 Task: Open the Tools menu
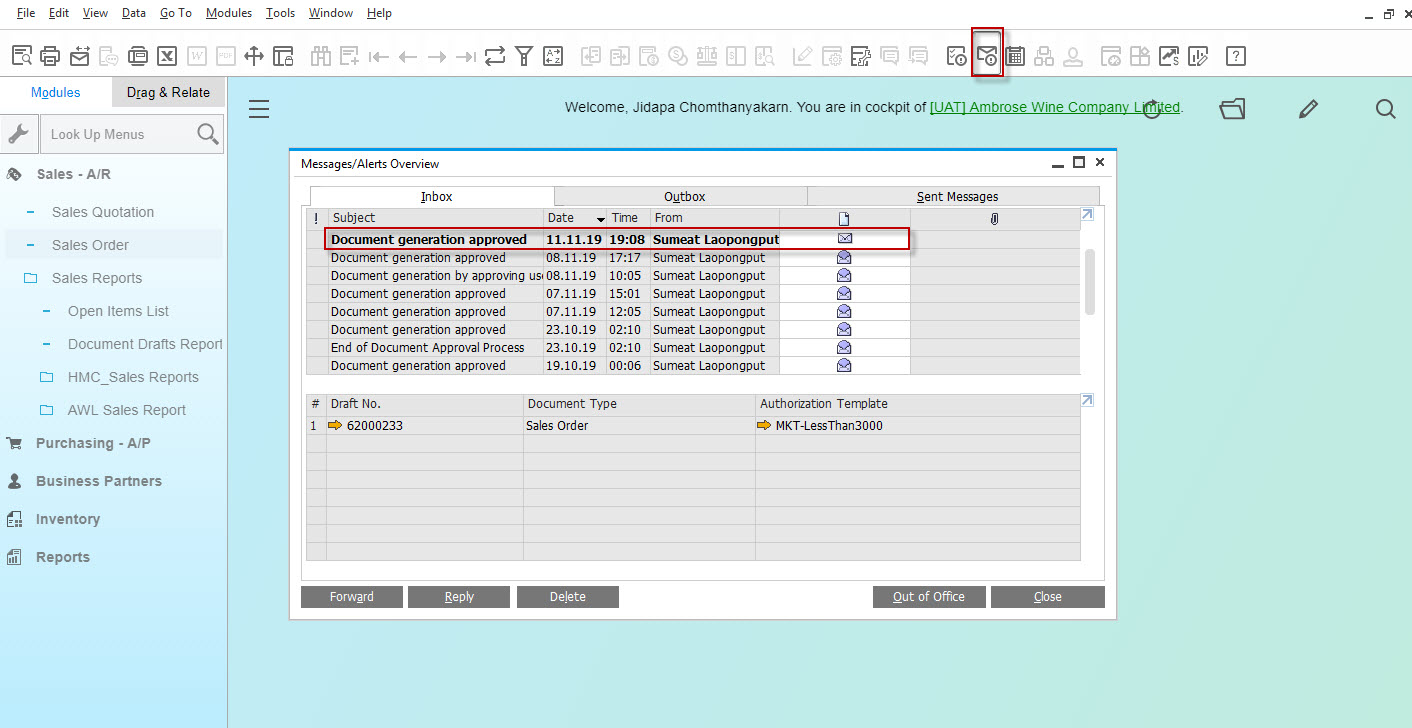[281, 13]
